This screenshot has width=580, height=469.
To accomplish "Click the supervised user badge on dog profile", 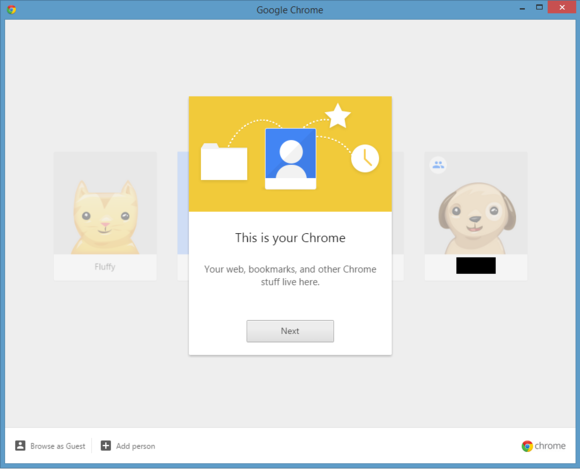I will coord(438,165).
